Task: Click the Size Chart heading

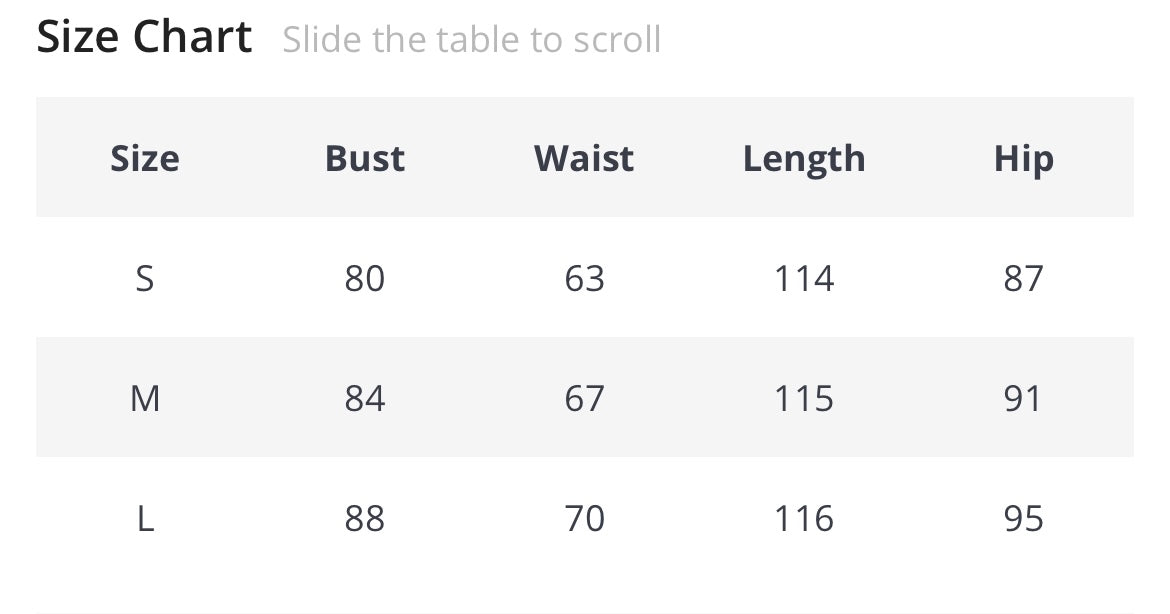Action: tap(144, 38)
